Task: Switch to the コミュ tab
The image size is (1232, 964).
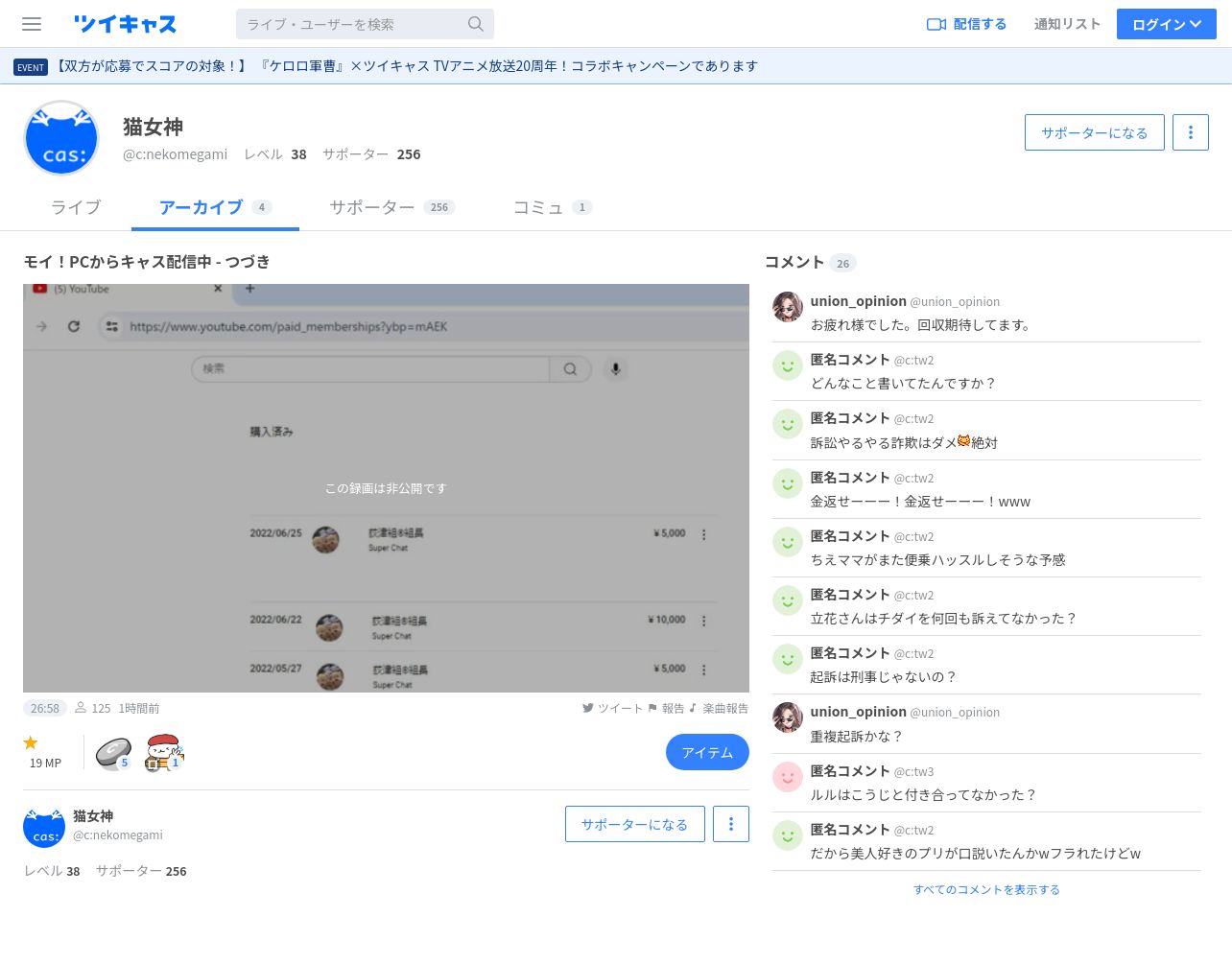Action: pos(553,207)
